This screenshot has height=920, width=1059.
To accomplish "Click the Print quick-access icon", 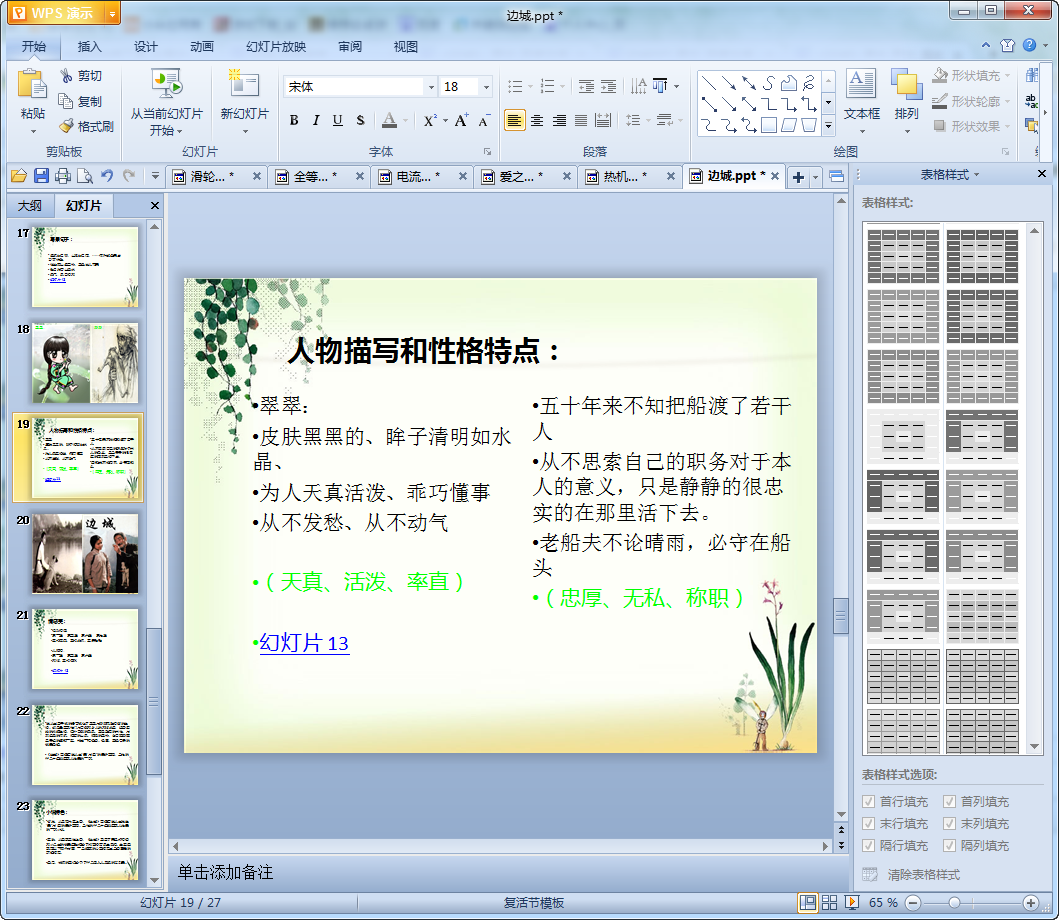I will (63, 176).
